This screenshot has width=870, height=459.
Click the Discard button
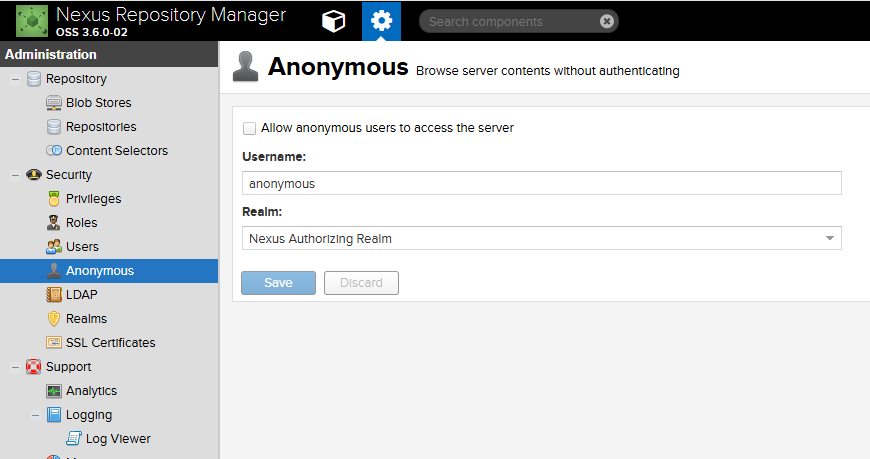coord(361,283)
